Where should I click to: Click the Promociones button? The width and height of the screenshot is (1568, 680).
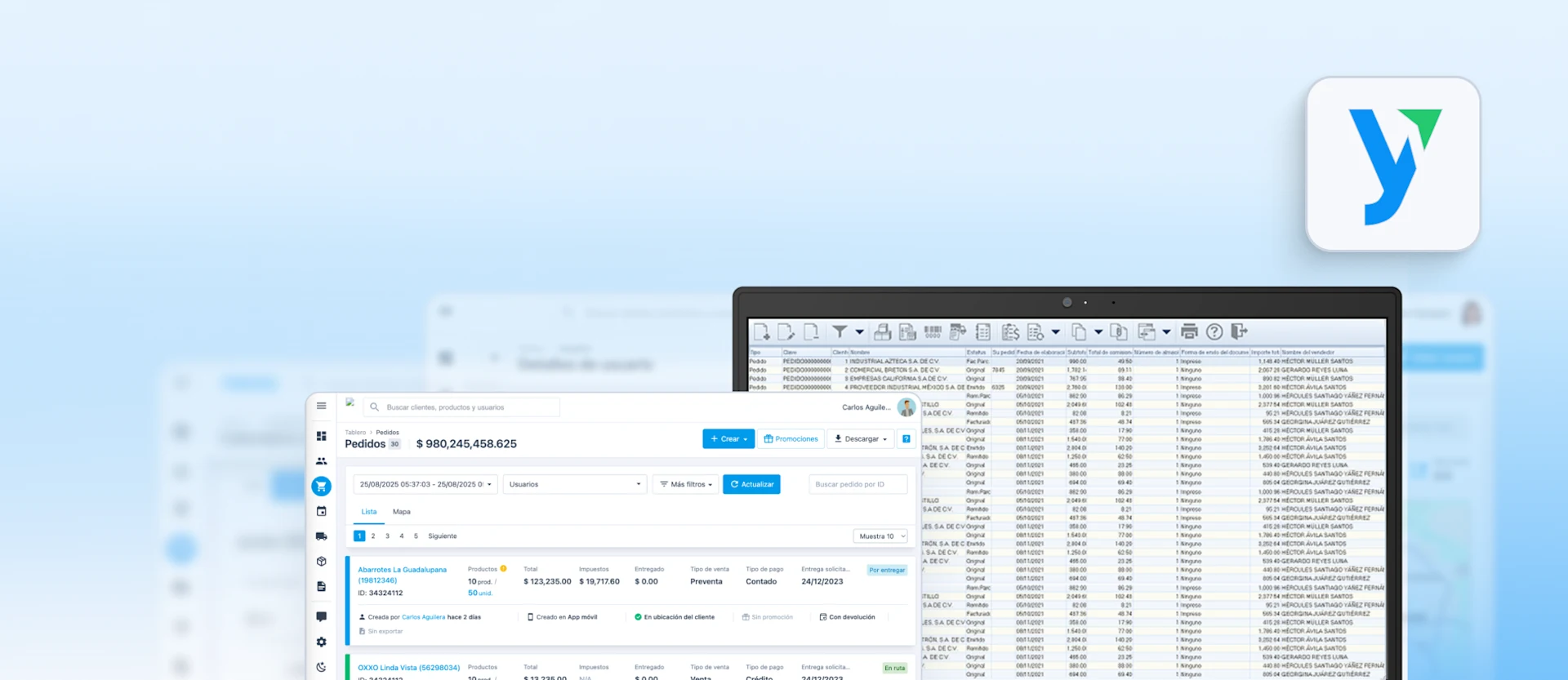[x=791, y=439]
